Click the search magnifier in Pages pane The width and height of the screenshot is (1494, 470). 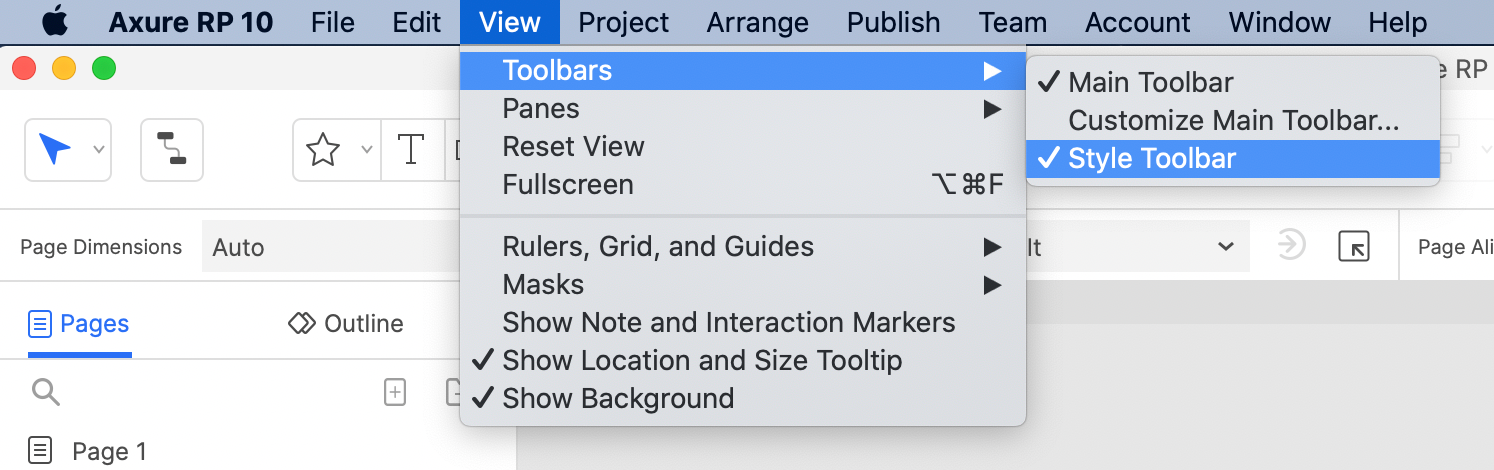[46, 392]
